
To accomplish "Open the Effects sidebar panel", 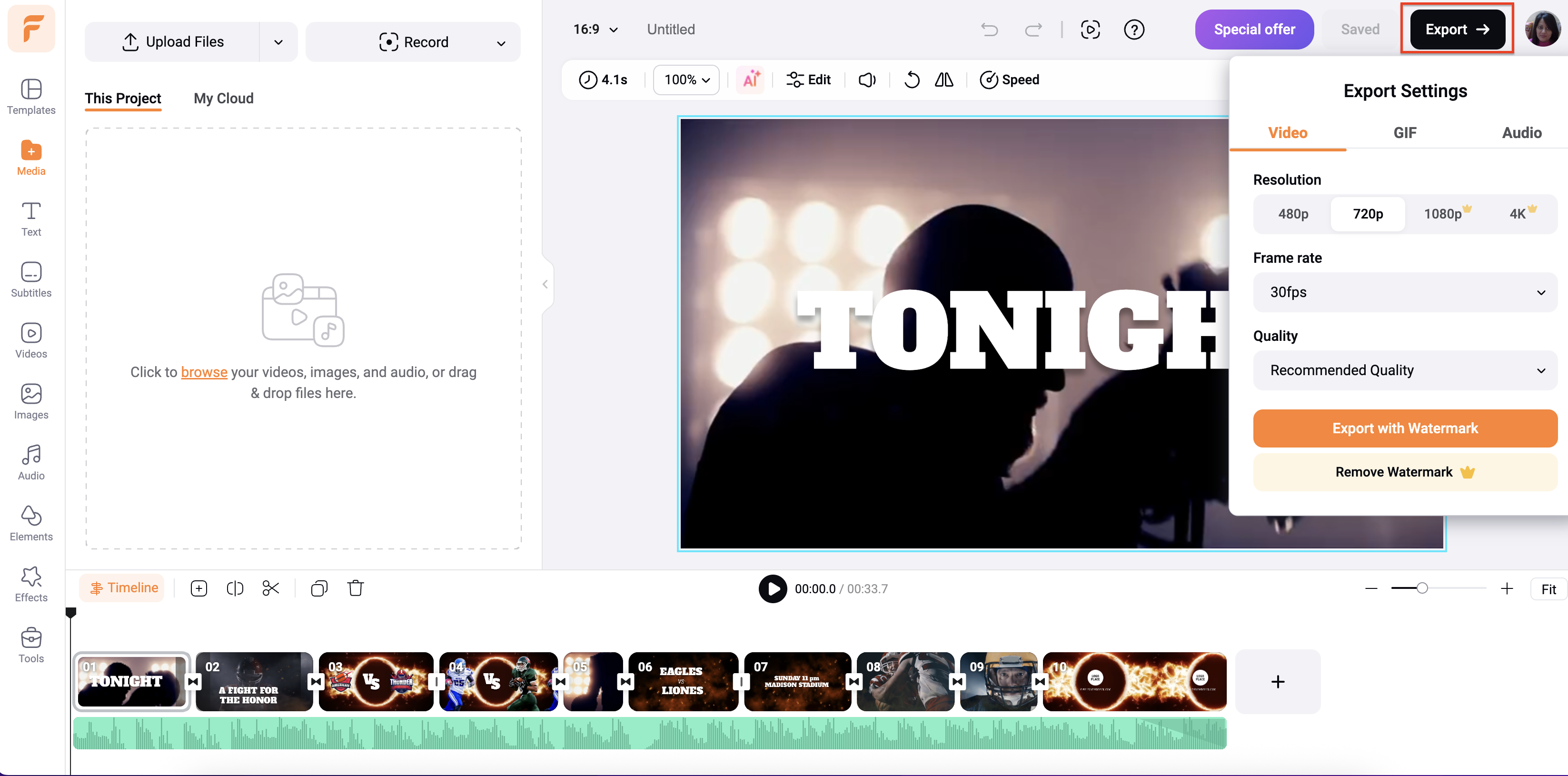I will coord(31,584).
